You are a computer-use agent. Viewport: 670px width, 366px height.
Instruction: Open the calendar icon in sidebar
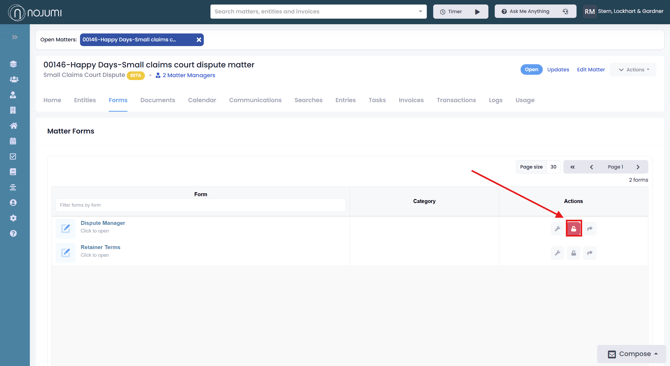click(13, 141)
